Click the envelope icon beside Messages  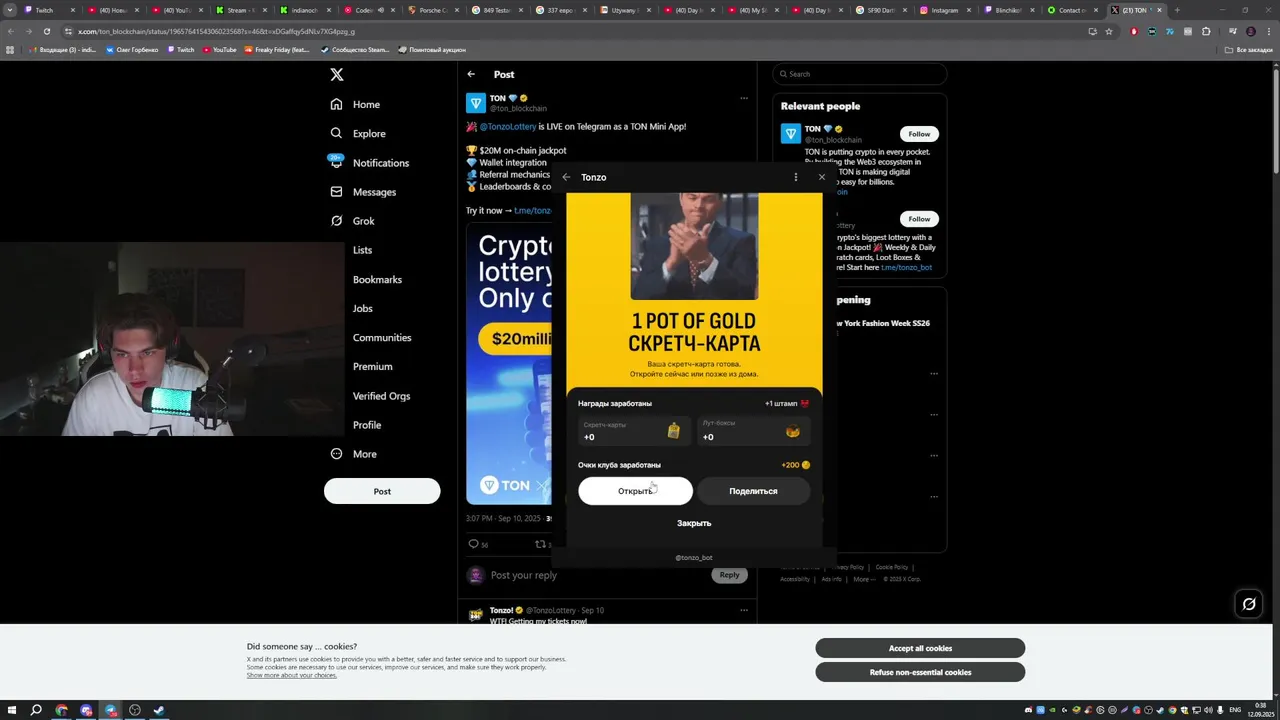[336, 192]
